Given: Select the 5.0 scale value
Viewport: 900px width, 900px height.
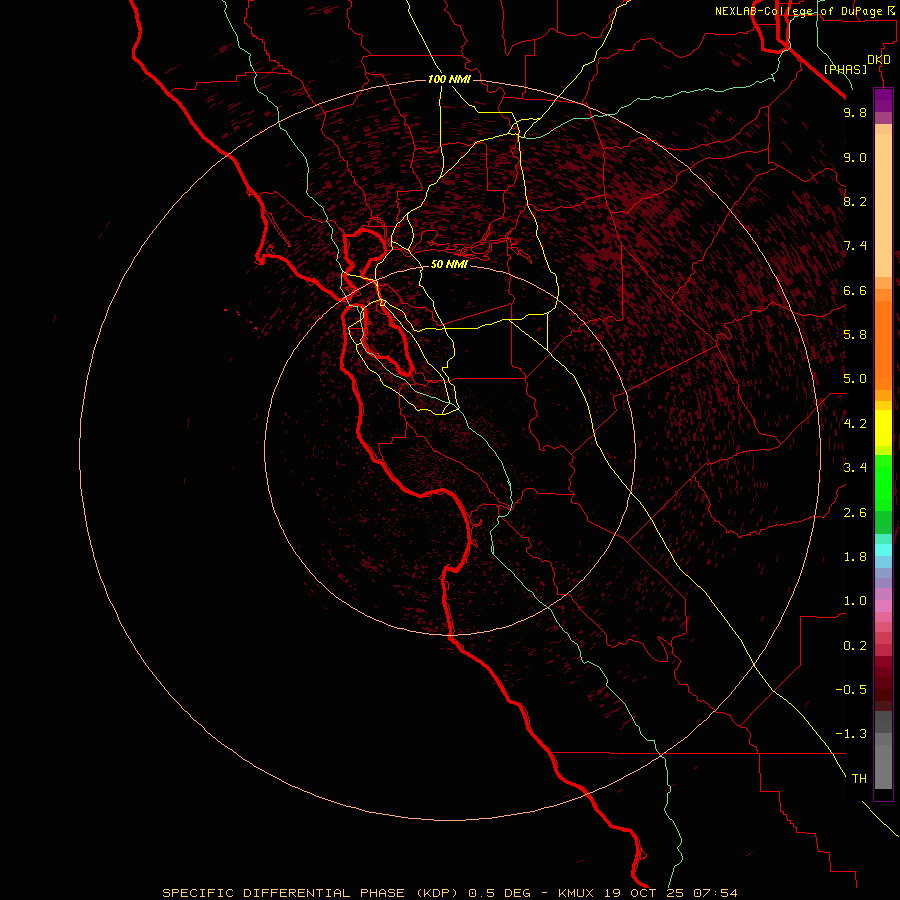Looking at the screenshot, I should (855, 379).
